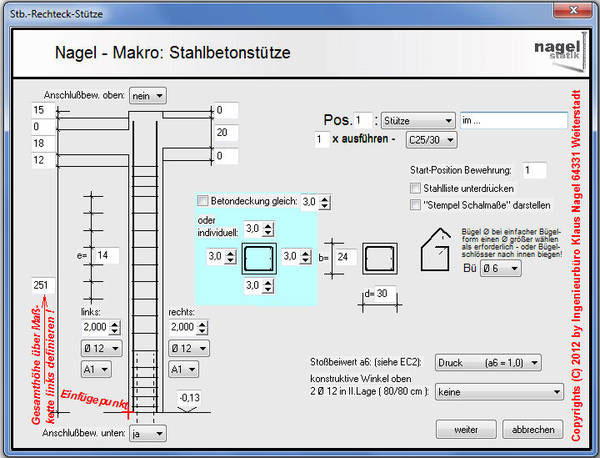Viewport: 600px width, 458px height.
Task: Open the 'Anschlußbew. oben' dropdown
Action: pyautogui.click(x=147, y=94)
